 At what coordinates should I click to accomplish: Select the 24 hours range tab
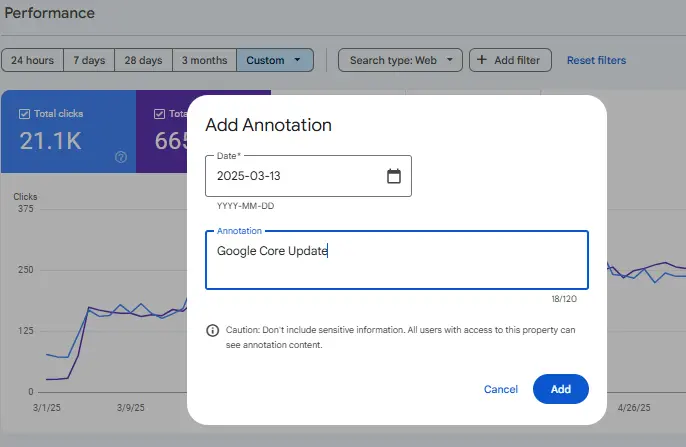tap(33, 60)
